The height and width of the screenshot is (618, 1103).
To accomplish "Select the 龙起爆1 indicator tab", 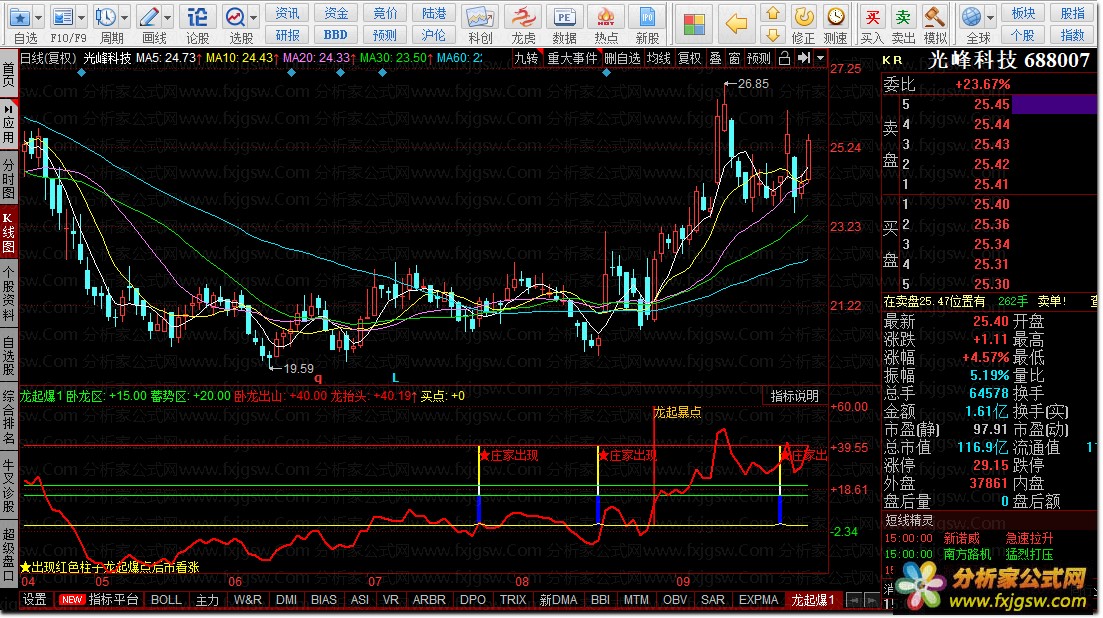I will [x=812, y=600].
